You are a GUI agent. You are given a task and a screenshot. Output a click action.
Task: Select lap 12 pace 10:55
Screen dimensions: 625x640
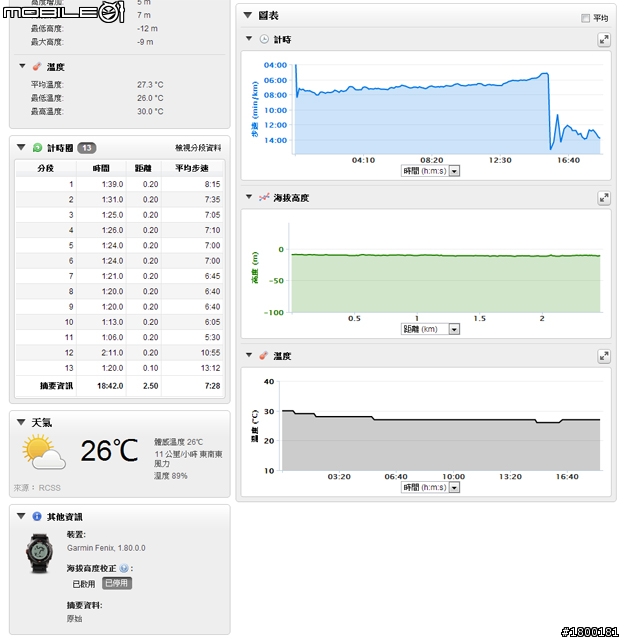point(210,353)
